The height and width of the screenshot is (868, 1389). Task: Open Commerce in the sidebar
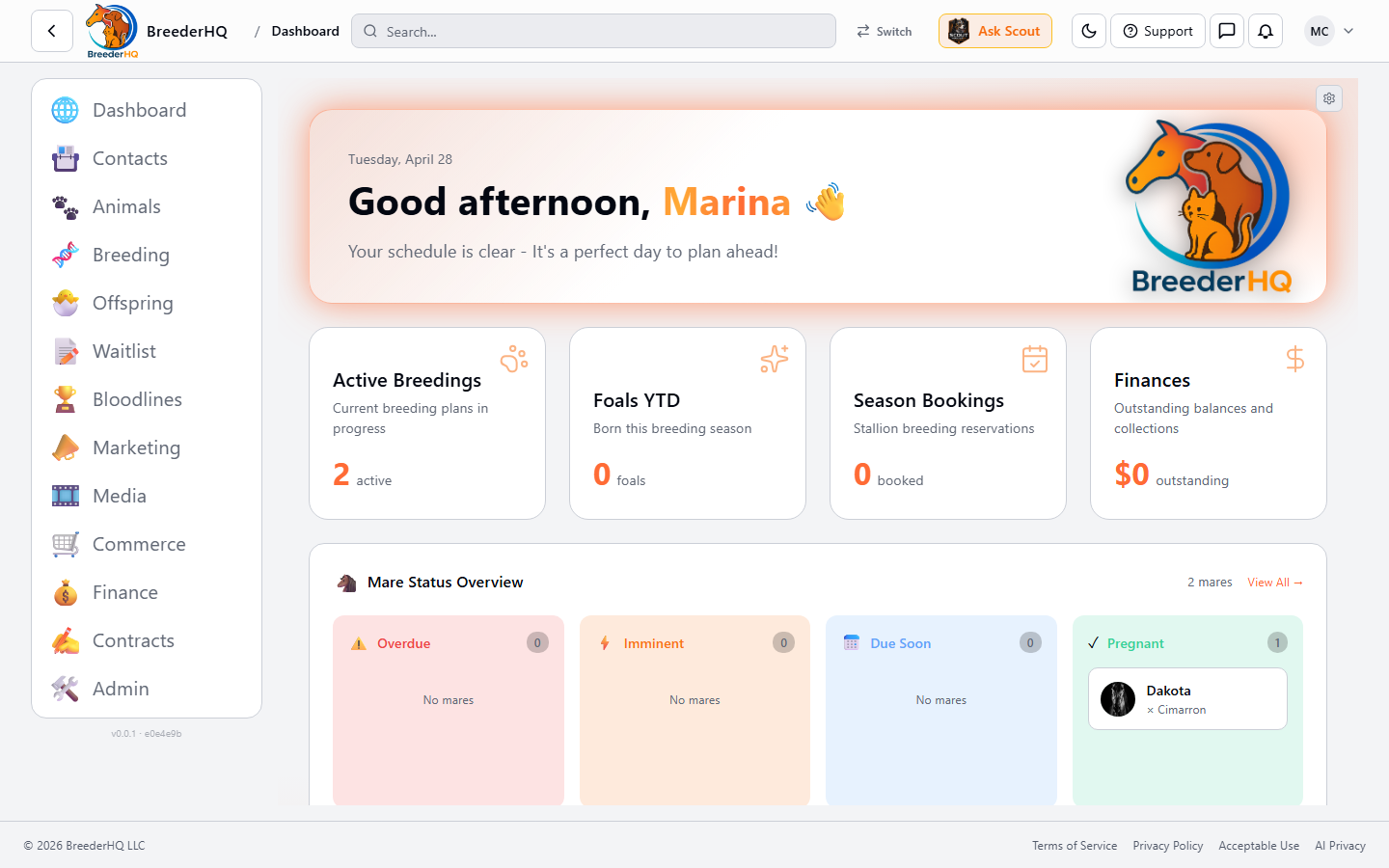pyautogui.click(x=147, y=544)
